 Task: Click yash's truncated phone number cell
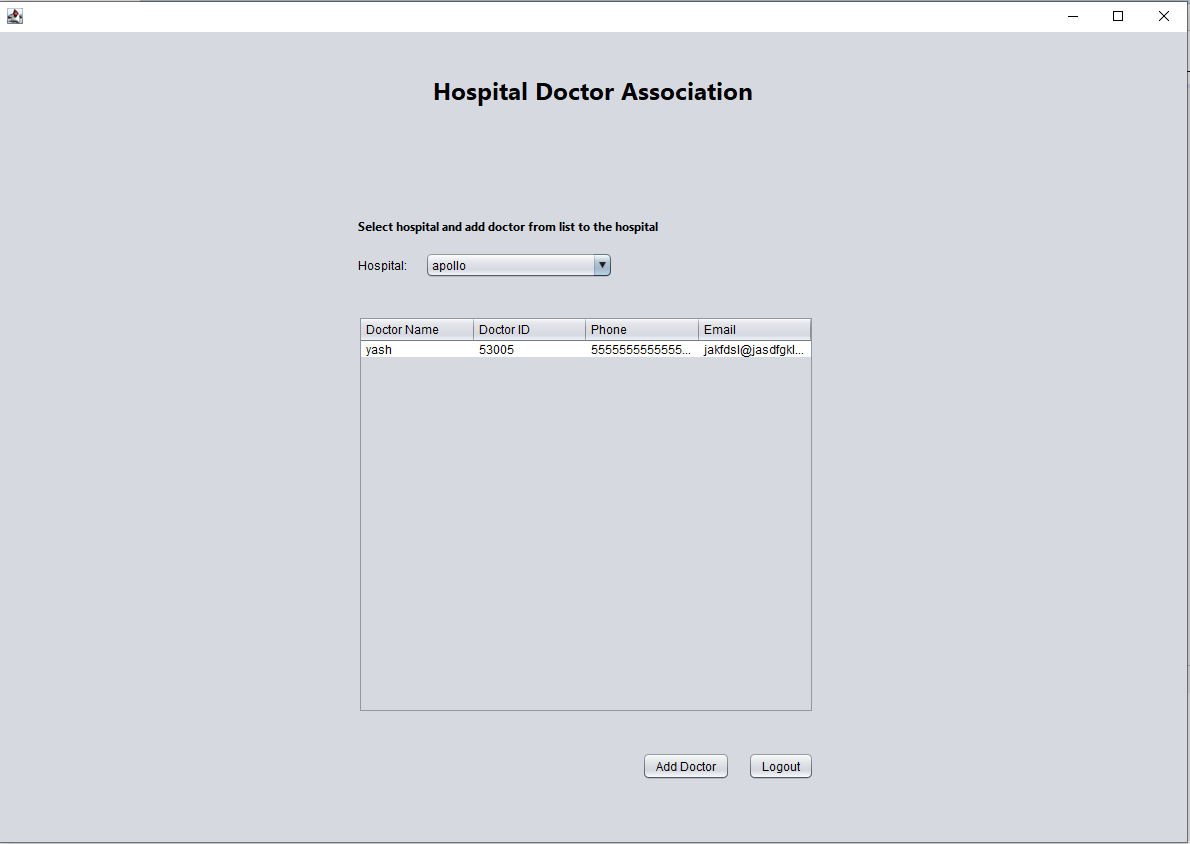pyautogui.click(x=640, y=349)
